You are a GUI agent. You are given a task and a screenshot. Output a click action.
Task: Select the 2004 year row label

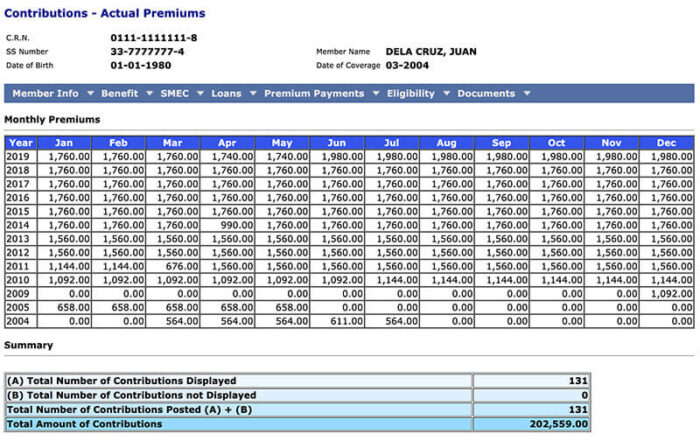pos(18,321)
